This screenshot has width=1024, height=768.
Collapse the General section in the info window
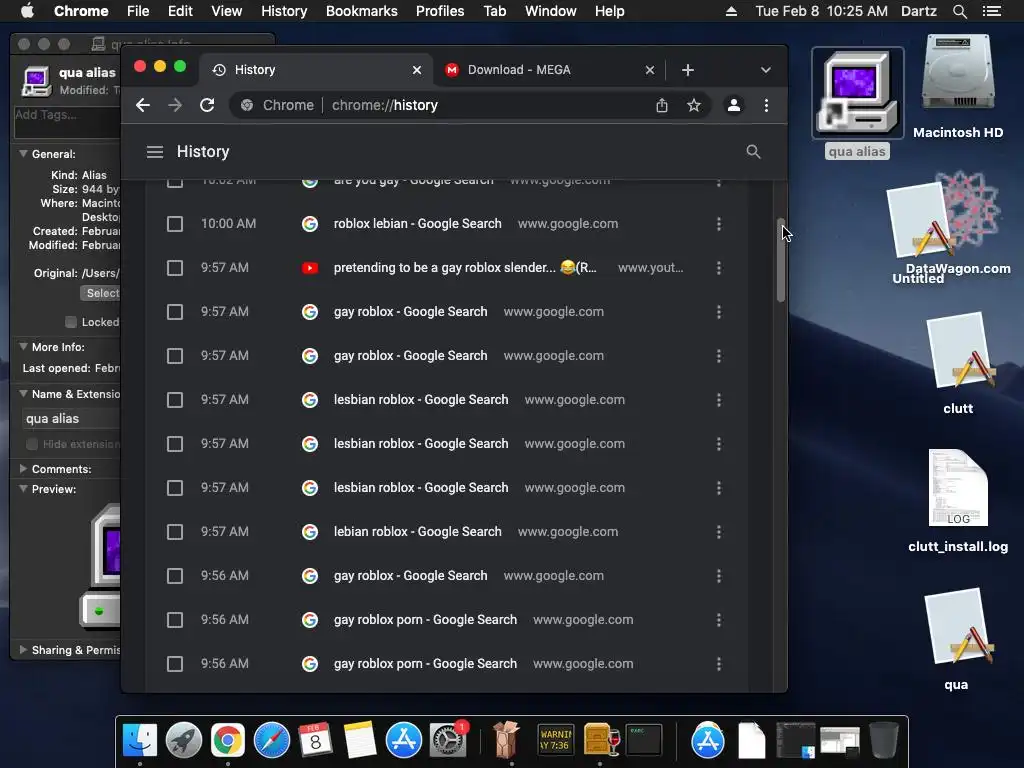(x=23, y=154)
